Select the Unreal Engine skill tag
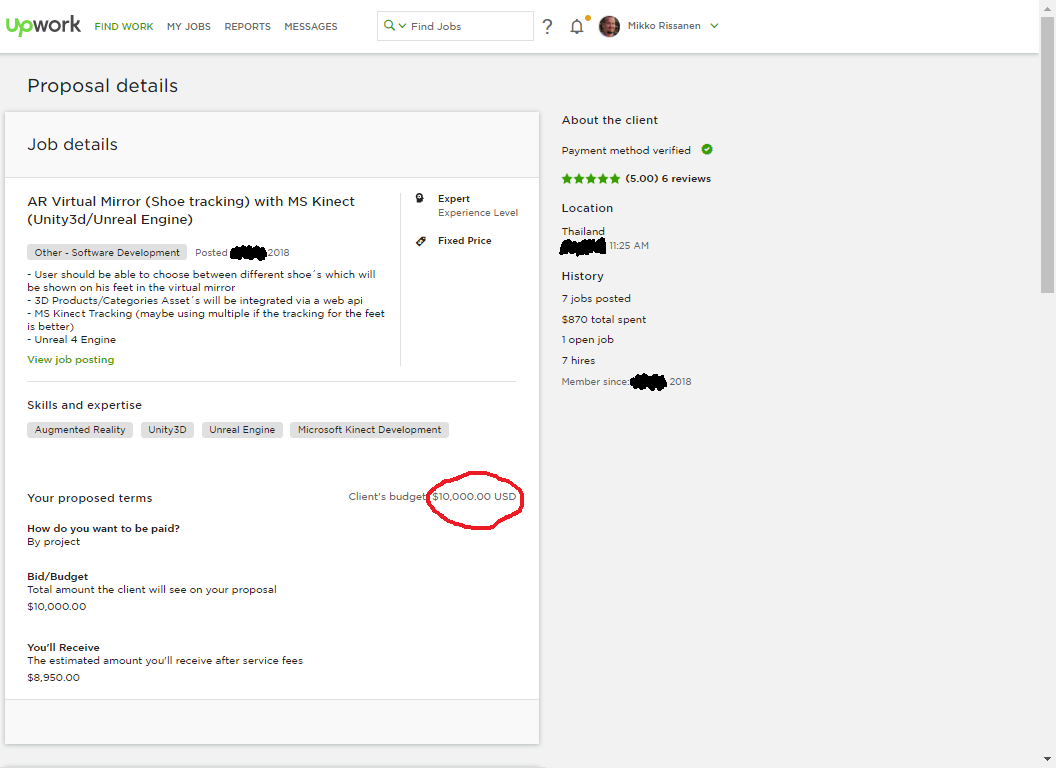The width and height of the screenshot is (1056, 768). coord(242,430)
